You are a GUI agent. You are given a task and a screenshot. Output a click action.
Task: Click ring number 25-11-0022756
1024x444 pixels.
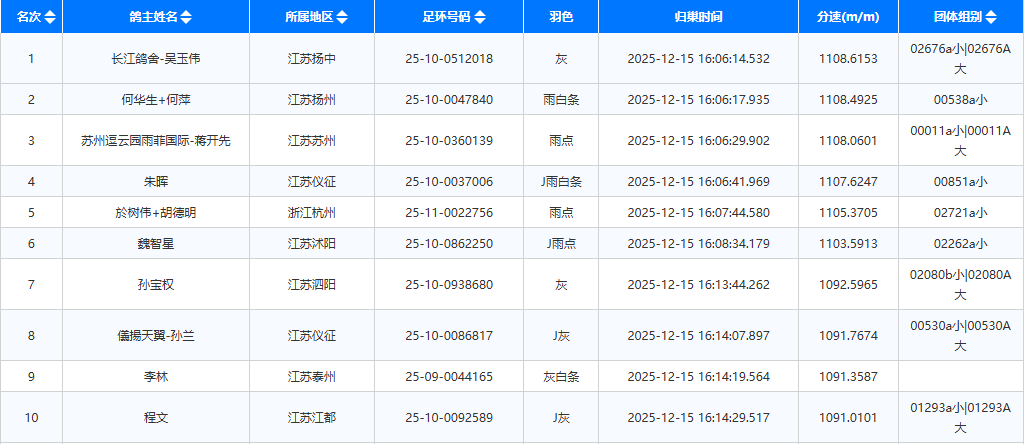pos(449,212)
